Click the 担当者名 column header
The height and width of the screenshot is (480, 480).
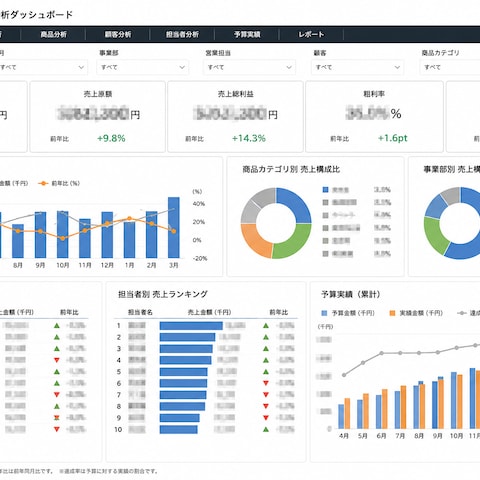point(140,312)
